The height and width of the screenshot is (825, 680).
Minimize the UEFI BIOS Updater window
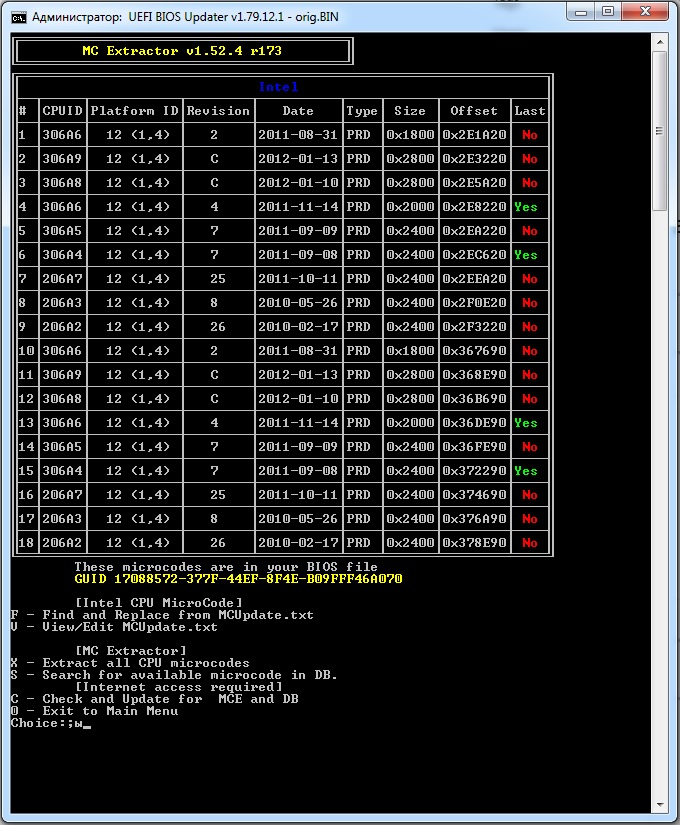tap(581, 12)
